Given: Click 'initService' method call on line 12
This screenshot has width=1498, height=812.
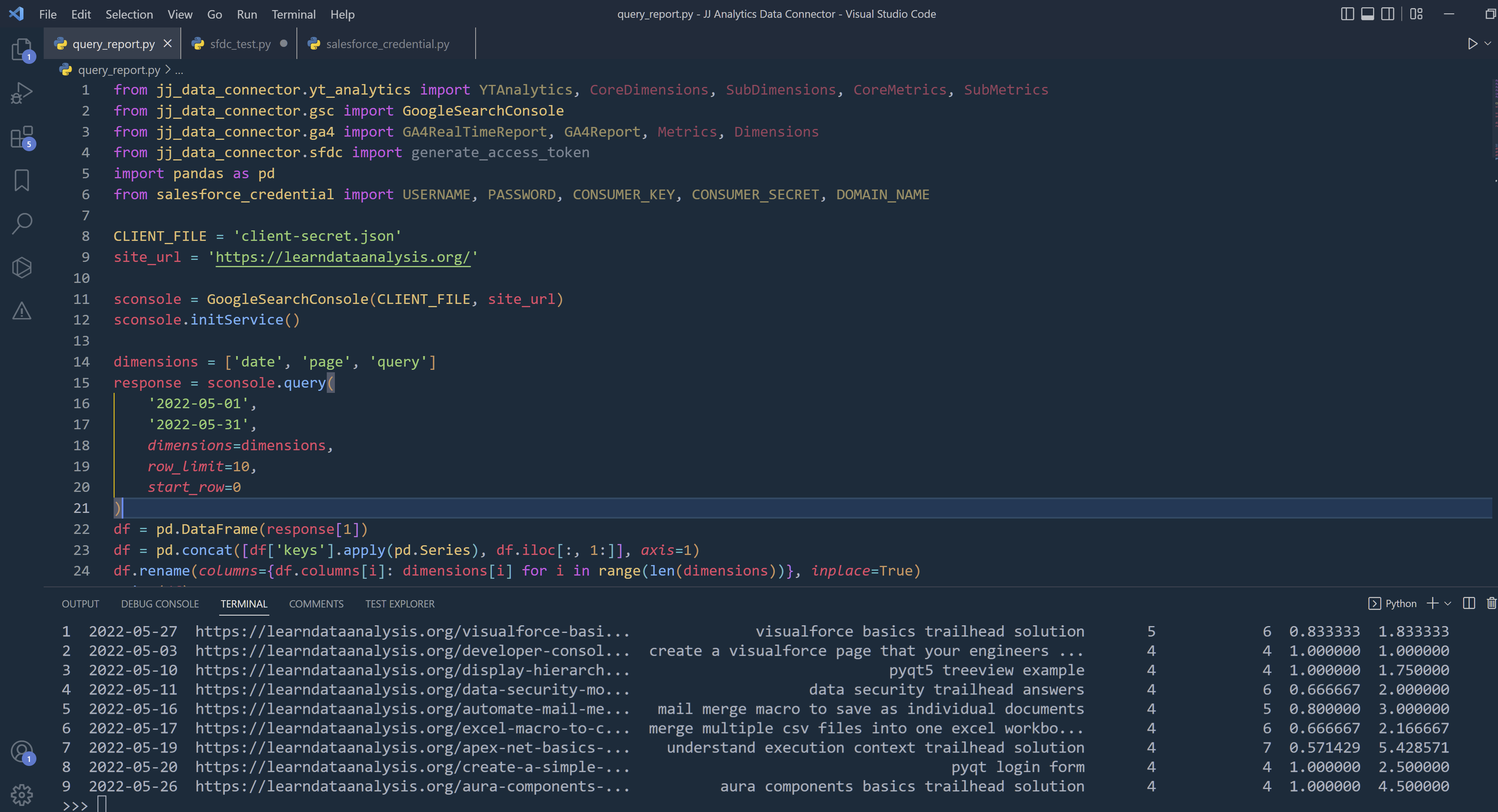Looking at the screenshot, I should click(237, 320).
